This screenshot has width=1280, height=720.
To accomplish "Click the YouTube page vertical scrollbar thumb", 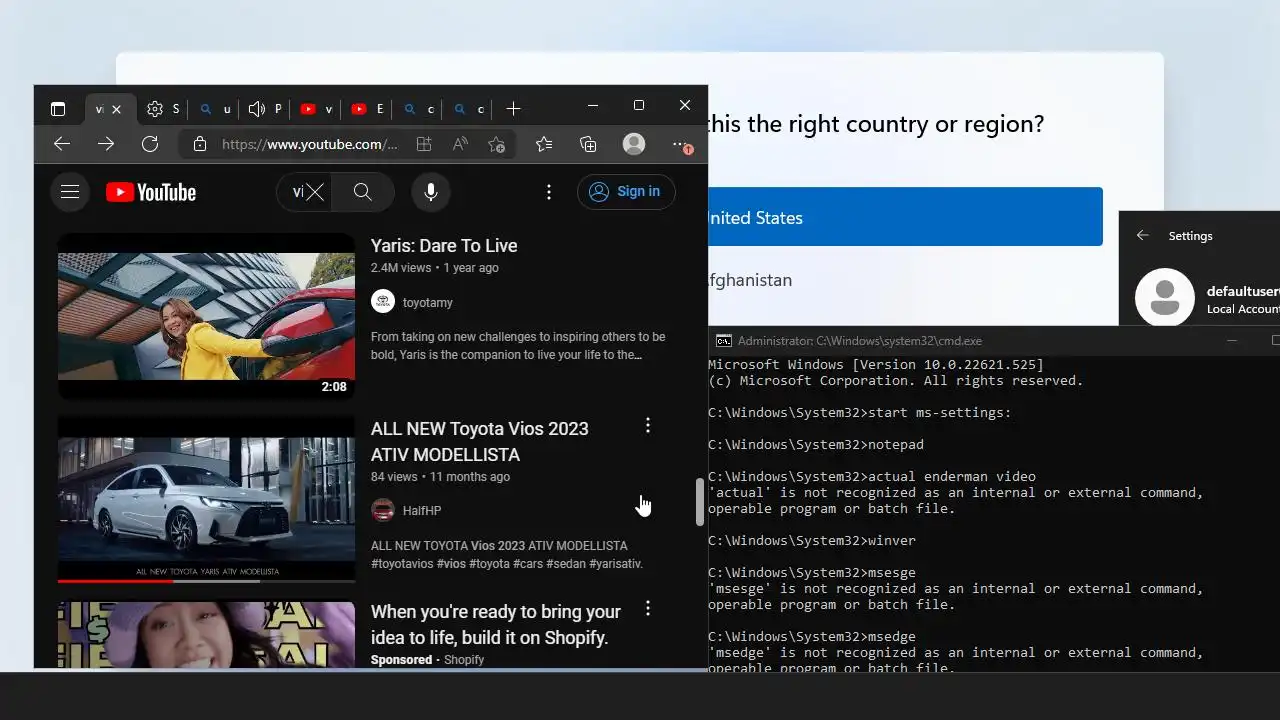I will click(x=700, y=502).
